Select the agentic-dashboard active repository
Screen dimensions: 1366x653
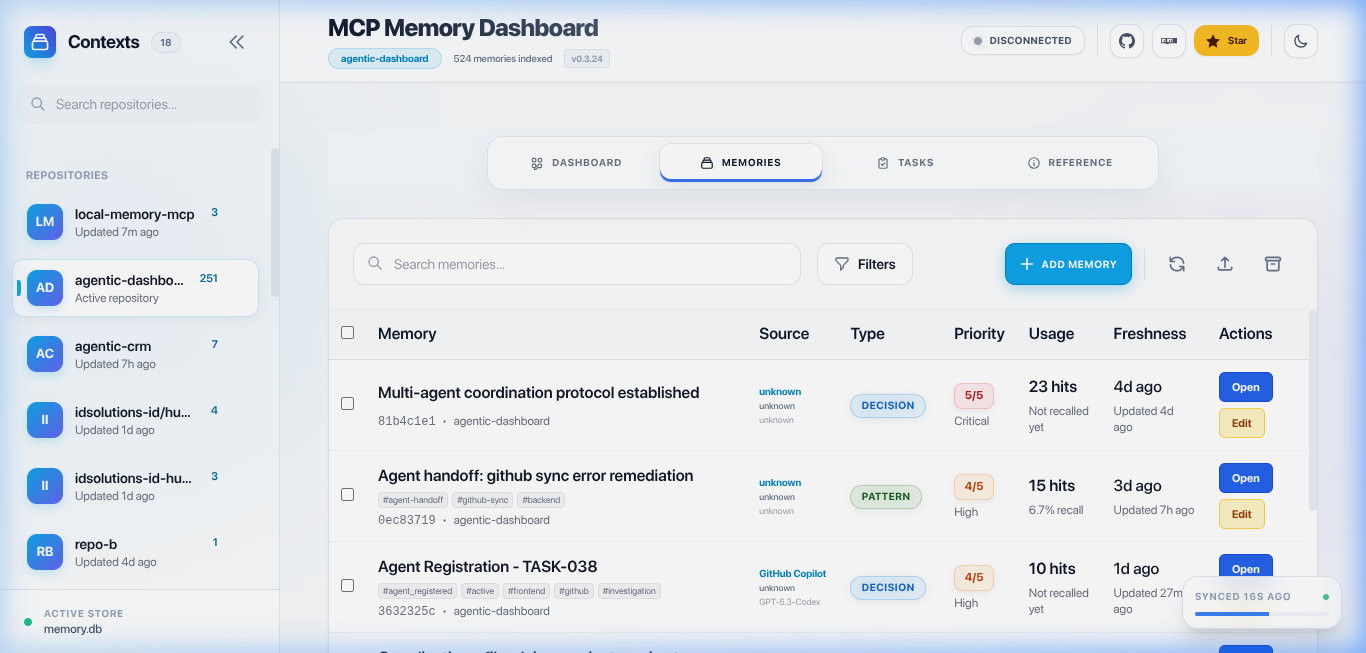pos(136,288)
